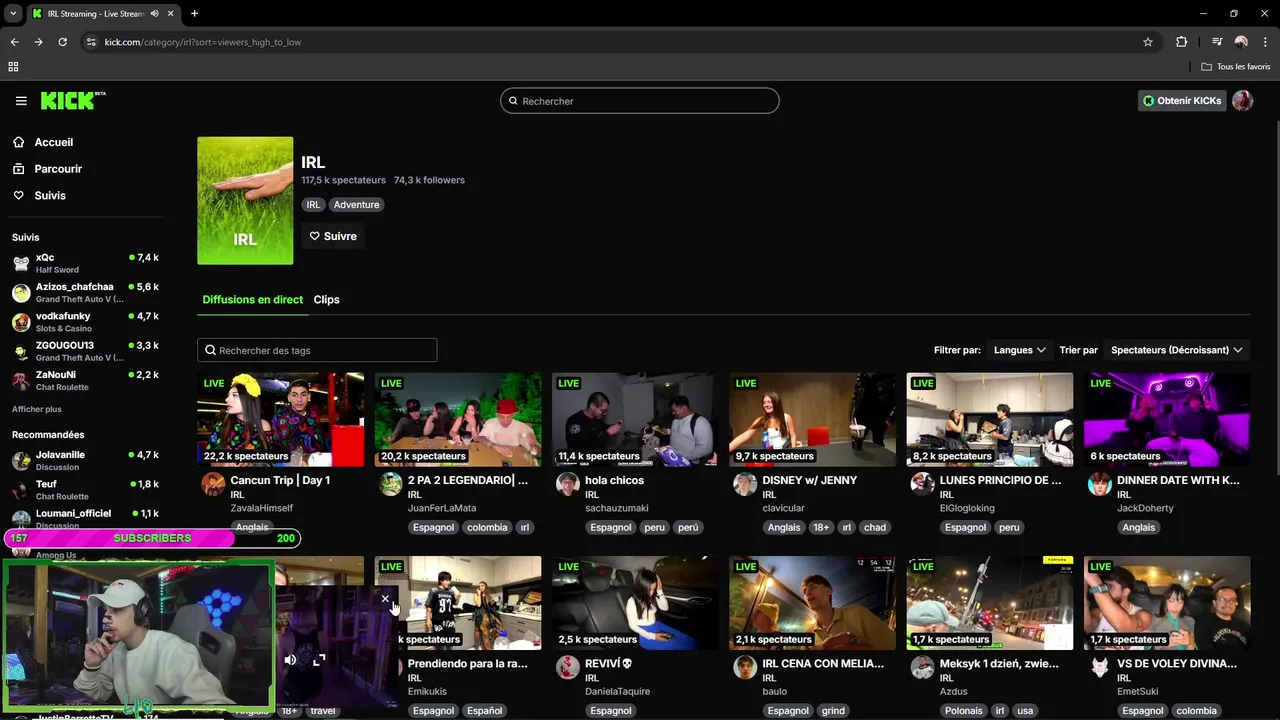Open the Spectateurs (Décroissant) sort dropdown

(x=1176, y=350)
